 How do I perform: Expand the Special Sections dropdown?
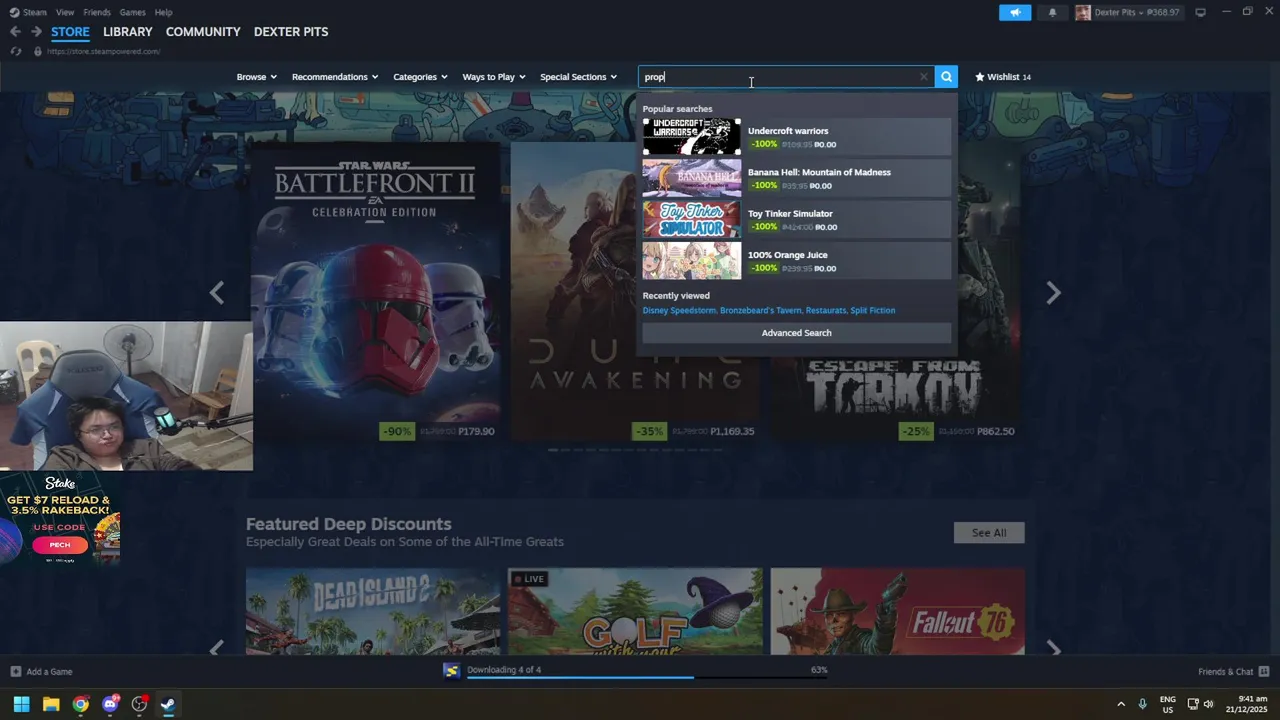(578, 77)
